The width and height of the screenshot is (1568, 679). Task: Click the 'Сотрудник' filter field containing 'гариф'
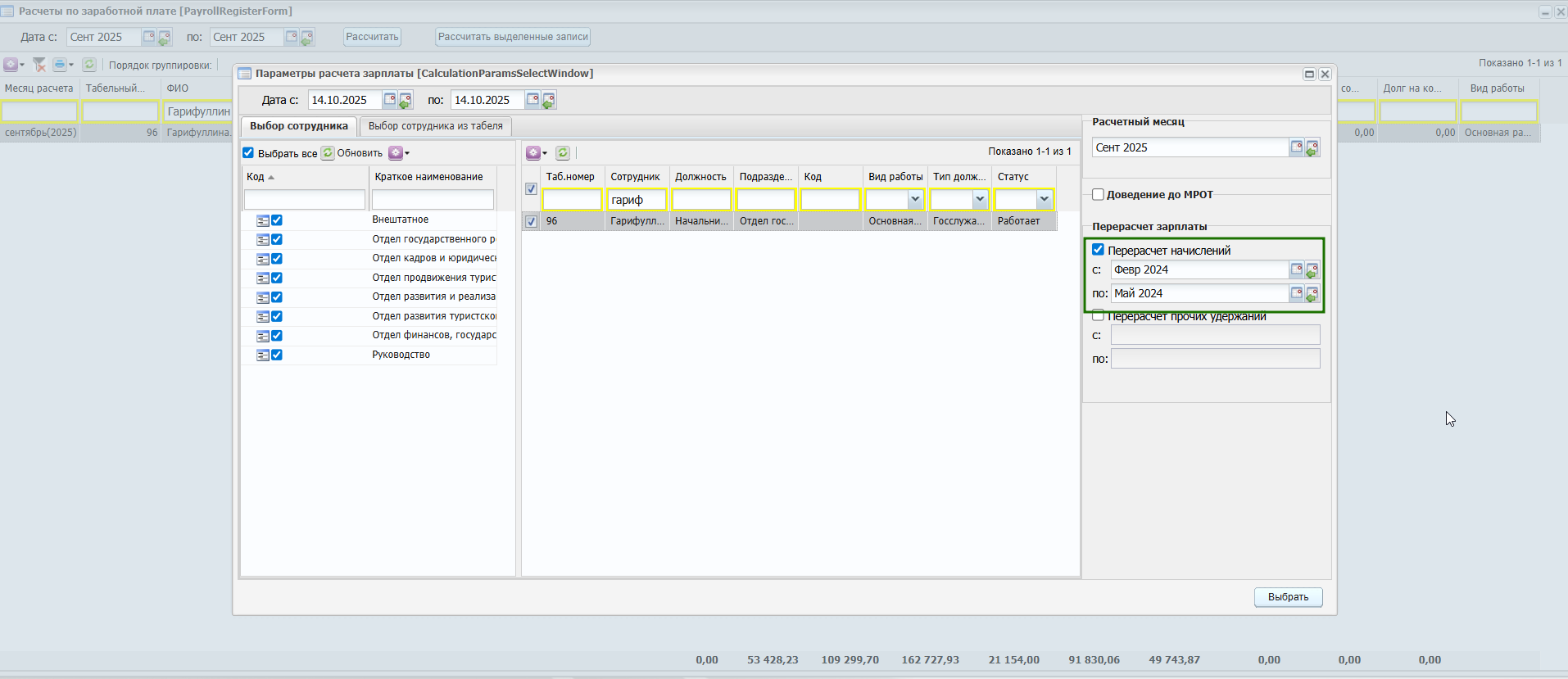pos(637,200)
